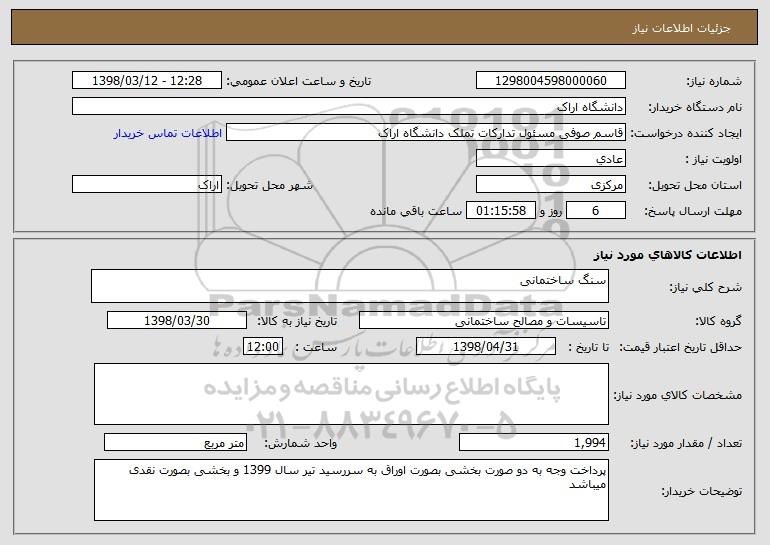Image resolution: width=770 pixels, height=545 pixels.
Task: Click the label نام دستگاه خریدار
Action: tap(695, 107)
